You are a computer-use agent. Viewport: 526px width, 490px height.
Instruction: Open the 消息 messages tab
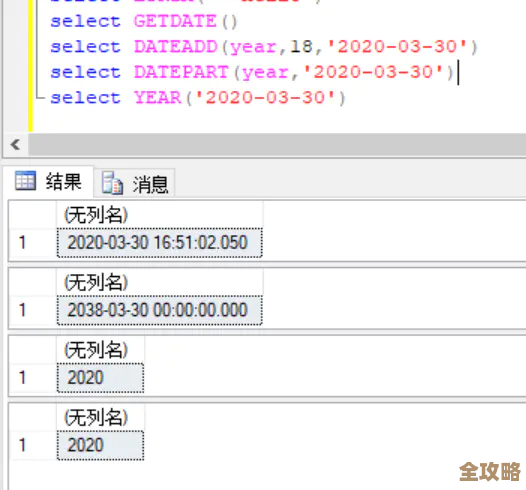135,183
